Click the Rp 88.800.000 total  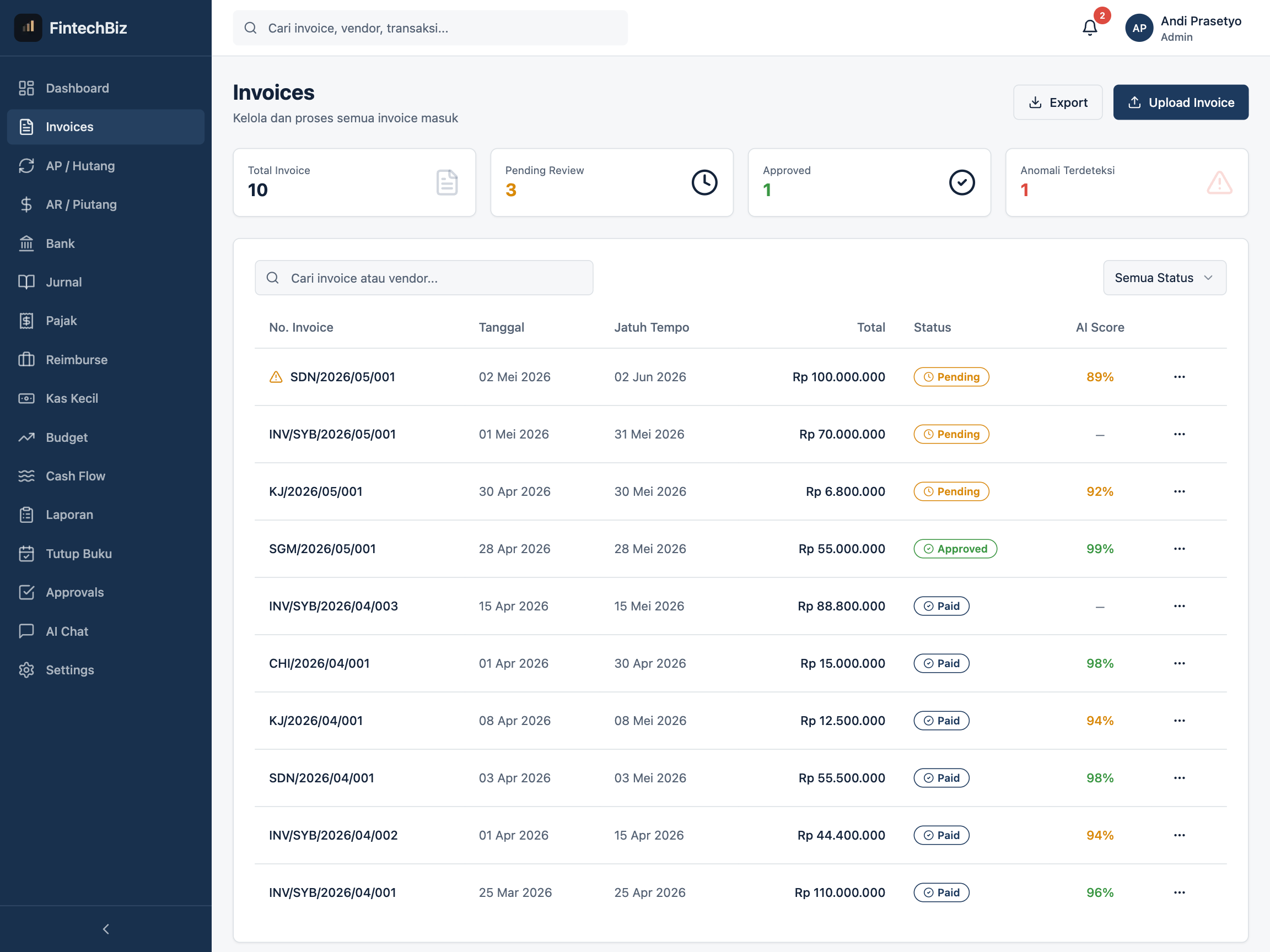841,606
